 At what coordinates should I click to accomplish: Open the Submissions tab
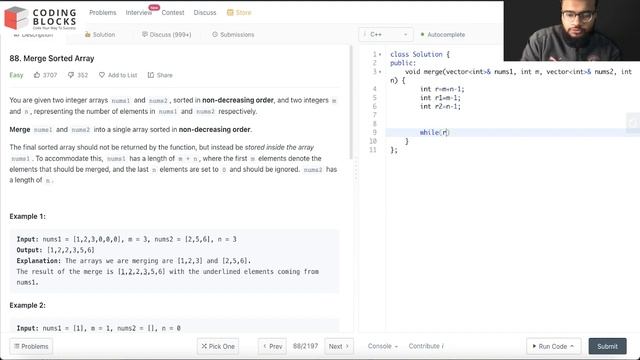[x=233, y=35]
